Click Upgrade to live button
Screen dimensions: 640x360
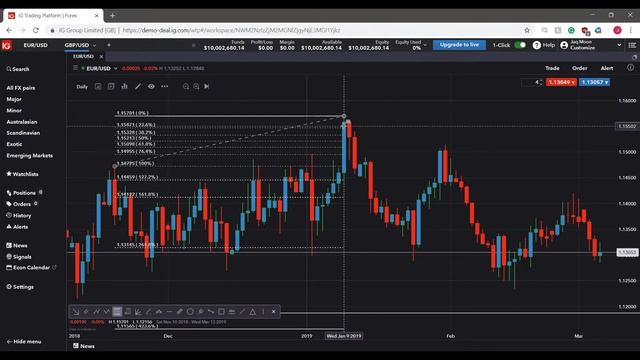coord(459,45)
